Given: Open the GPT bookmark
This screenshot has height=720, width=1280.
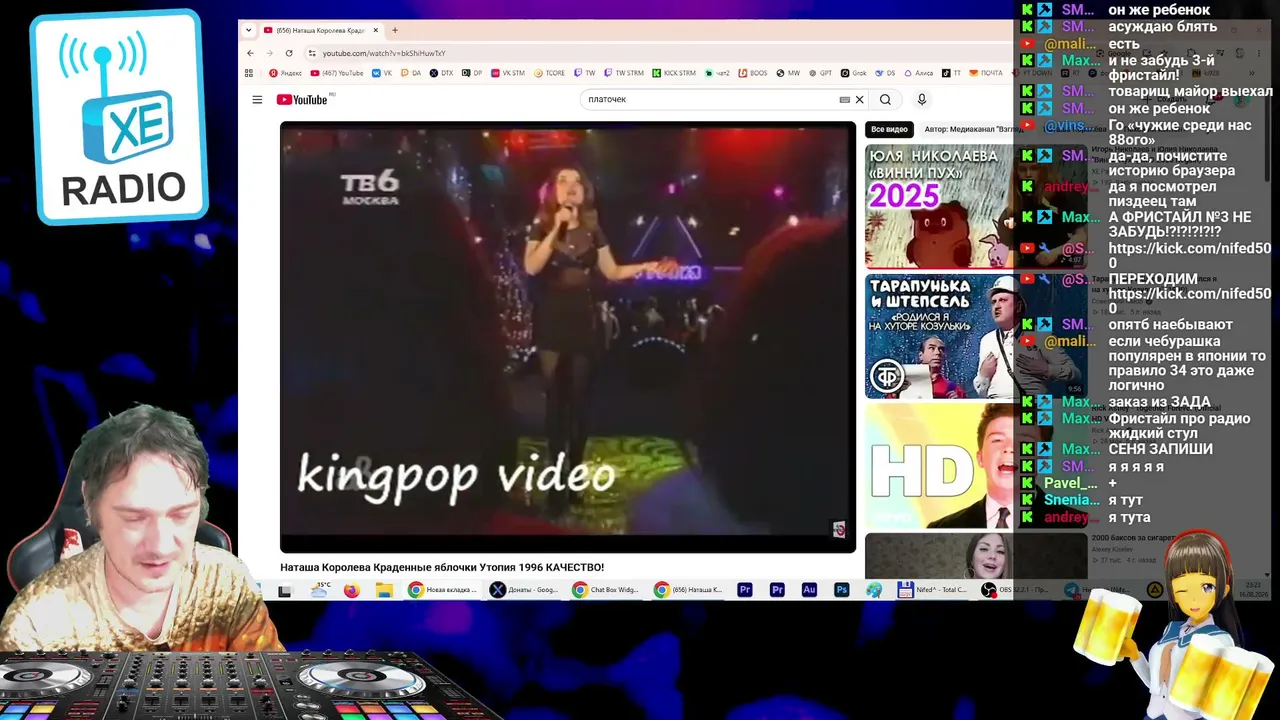Looking at the screenshot, I should coord(820,73).
